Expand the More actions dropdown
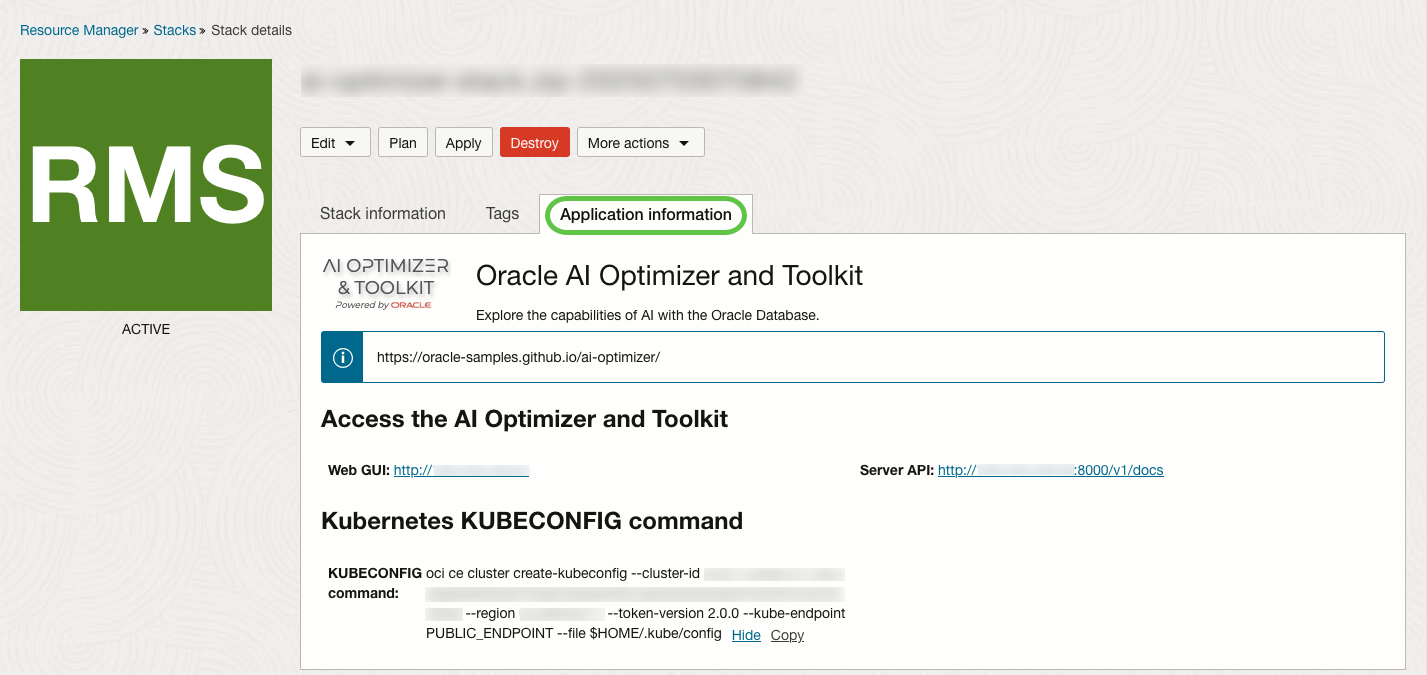 coord(640,143)
